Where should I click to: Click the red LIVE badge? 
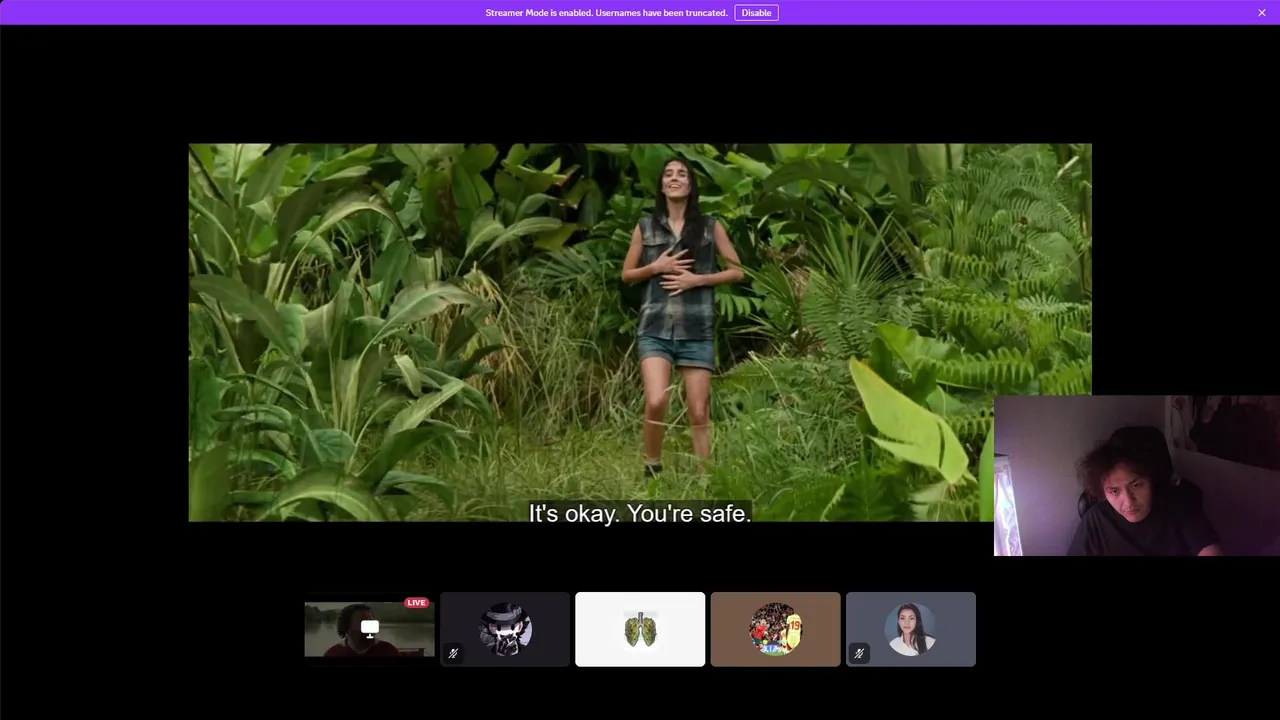pos(416,602)
